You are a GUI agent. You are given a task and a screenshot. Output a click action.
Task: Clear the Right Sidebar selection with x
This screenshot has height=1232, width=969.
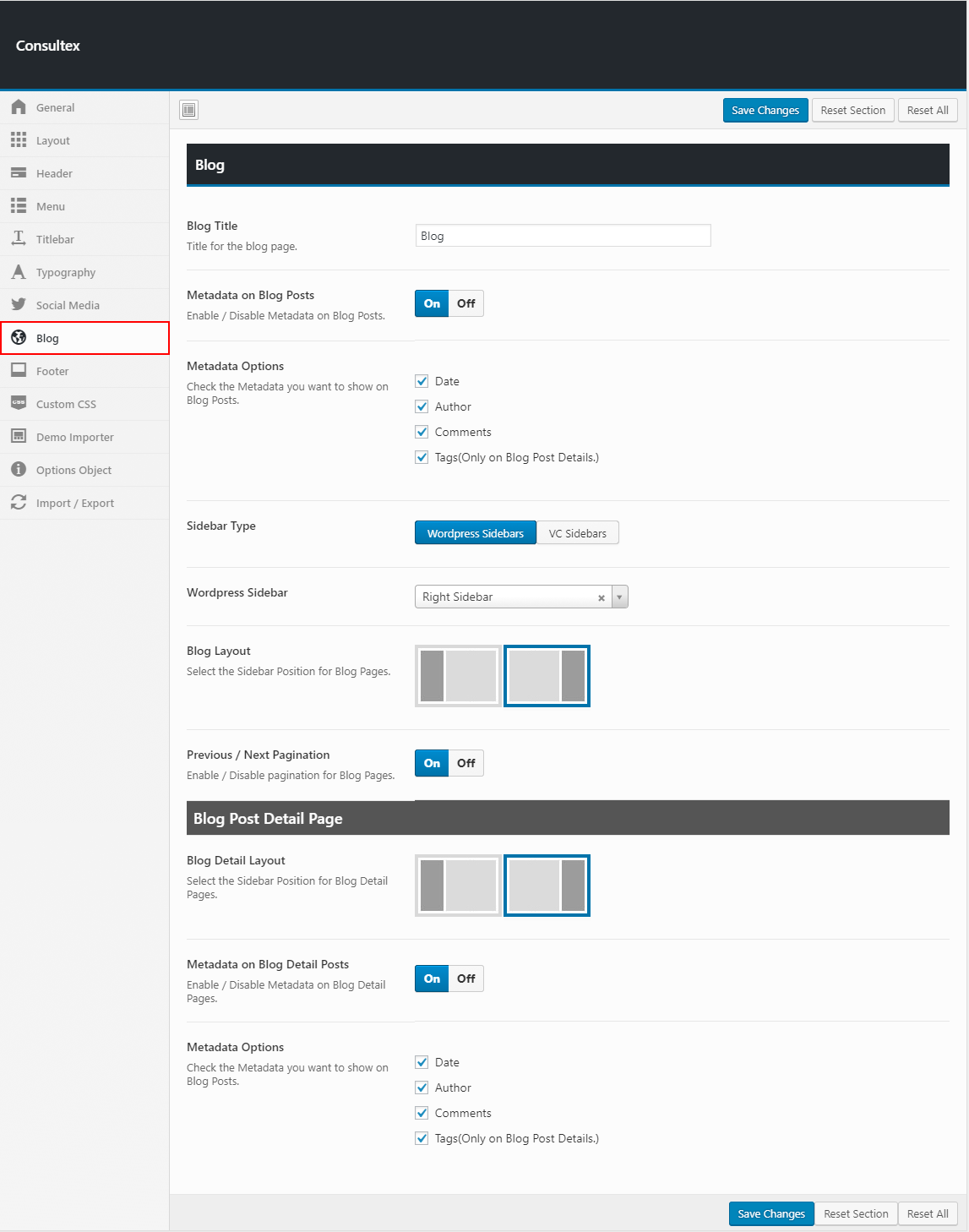pyautogui.click(x=602, y=597)
